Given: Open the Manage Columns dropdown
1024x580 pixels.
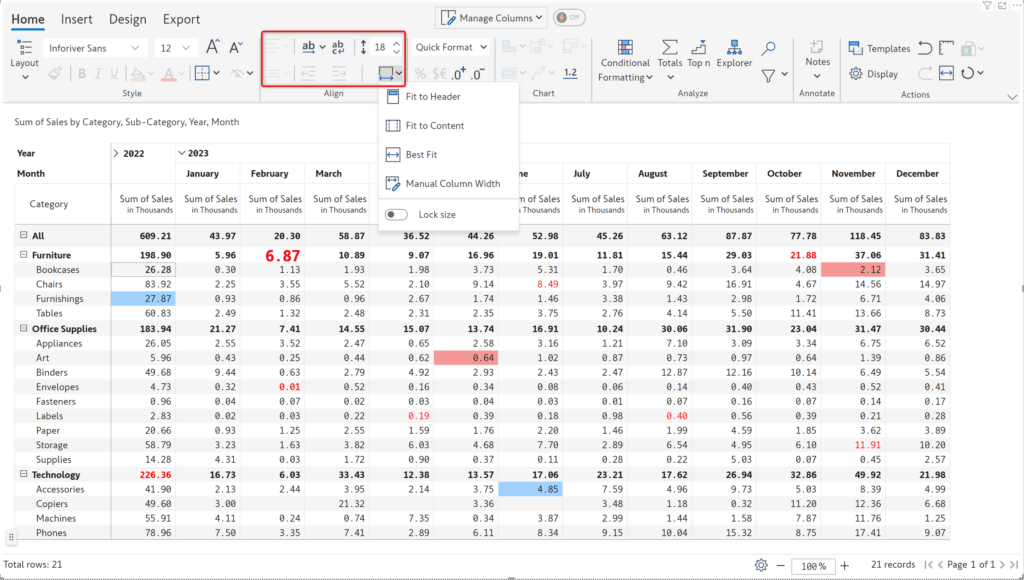Looking at the screenshot, I should tap(491, 17).
